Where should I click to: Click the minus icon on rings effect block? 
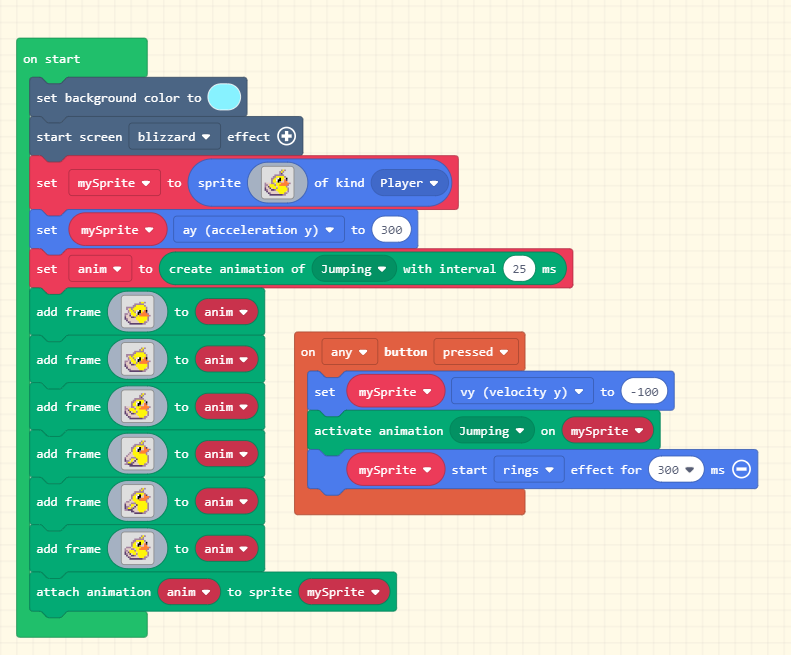point(741,469)
